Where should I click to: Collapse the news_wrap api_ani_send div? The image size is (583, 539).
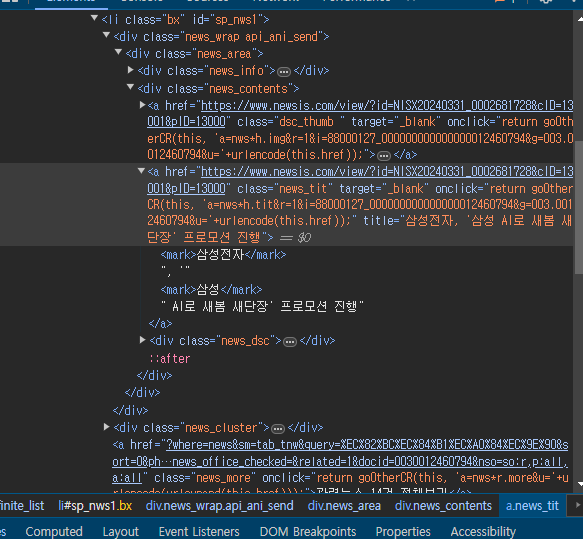[106, 35]
